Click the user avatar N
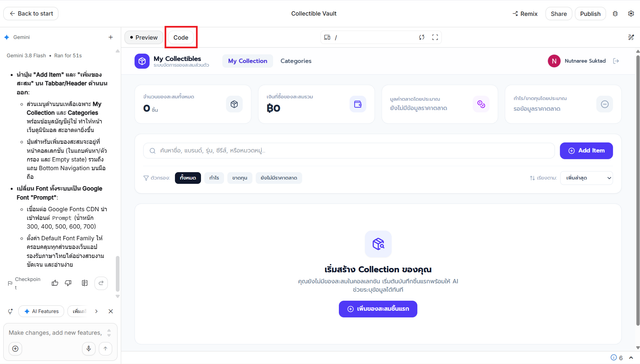Image resolution: width=640 pixels, height=364 pixels. coord(554,61)
